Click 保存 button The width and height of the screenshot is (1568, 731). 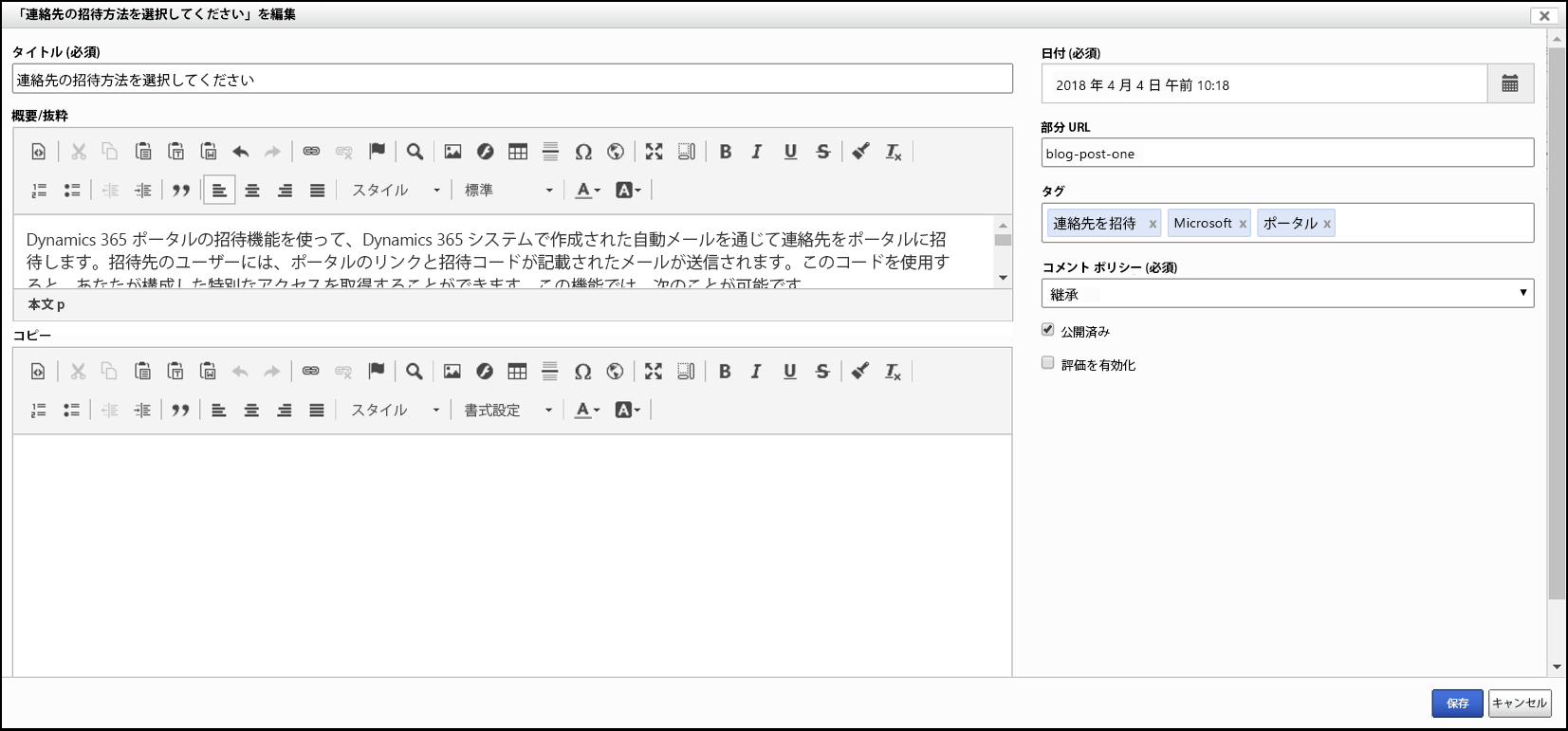1457,704
